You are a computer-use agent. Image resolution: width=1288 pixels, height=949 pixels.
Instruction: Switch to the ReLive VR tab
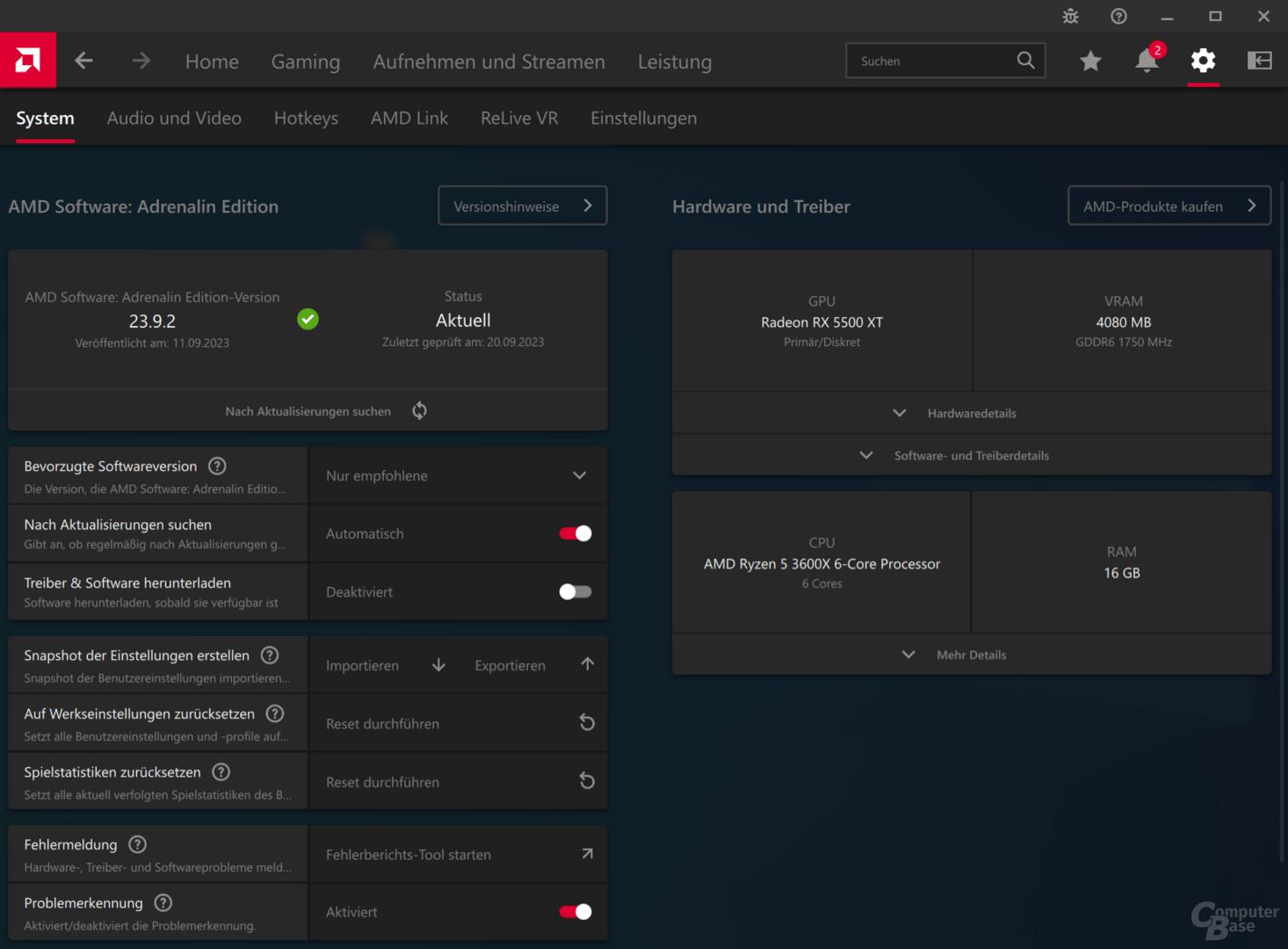coord(519,118)
